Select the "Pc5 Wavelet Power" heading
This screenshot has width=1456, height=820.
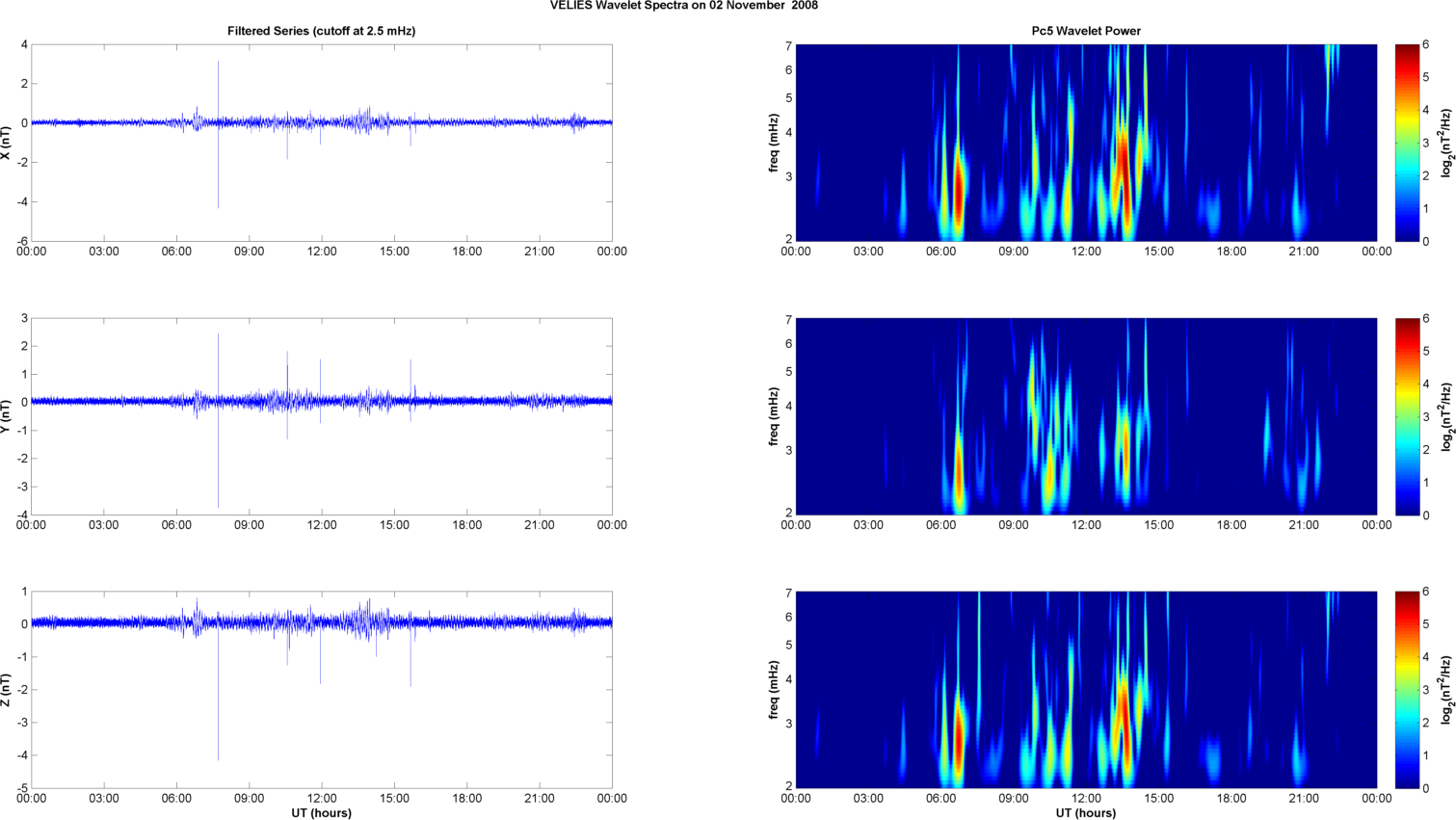click(1086, 31)
